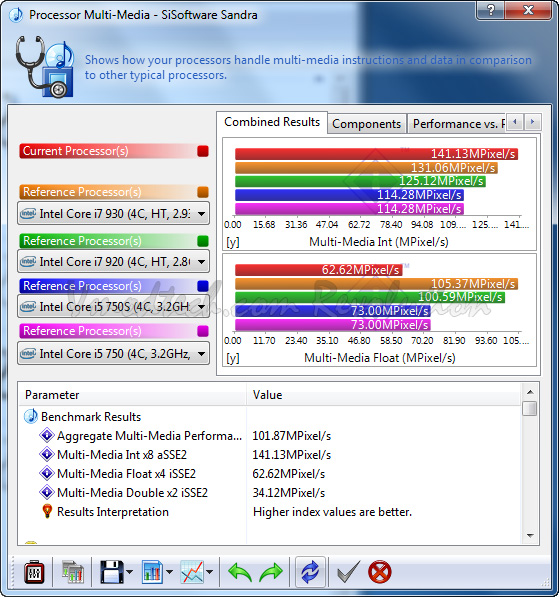559x597 pixels.
Task: Click the bar chart view icon
Action: pyautogui.click(x=152, y=571)
